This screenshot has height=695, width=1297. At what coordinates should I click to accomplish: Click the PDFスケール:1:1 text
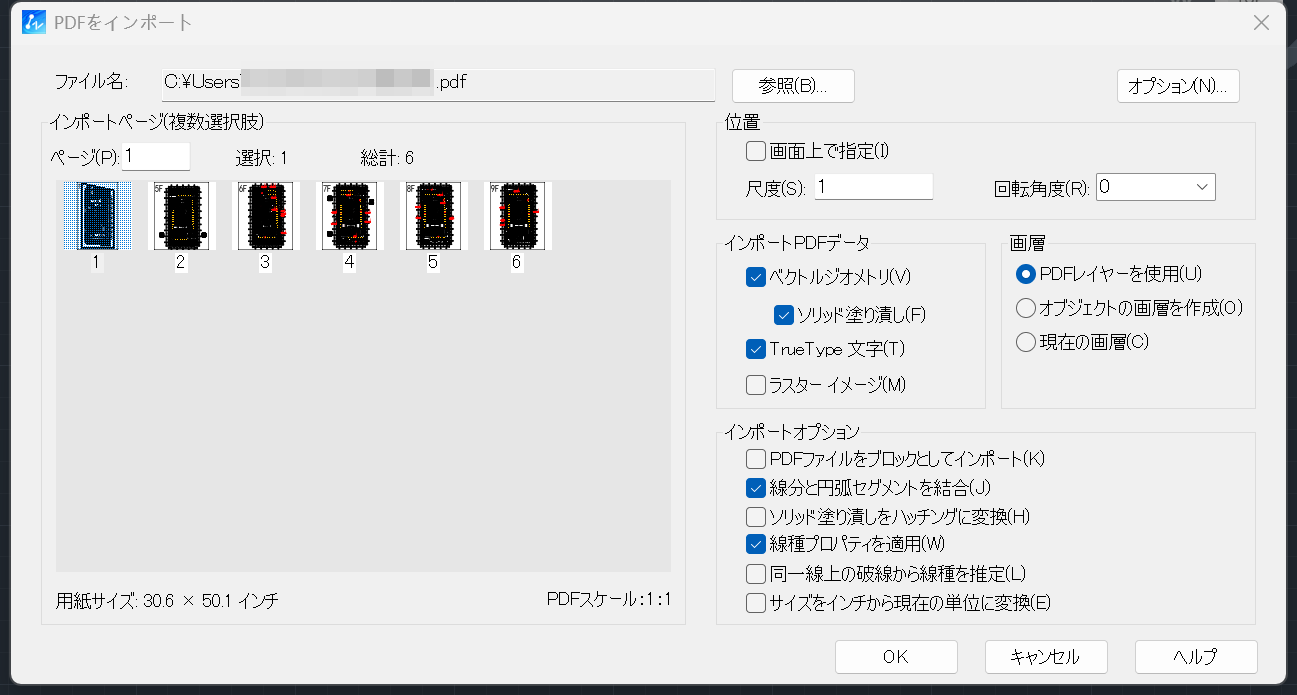click(609, 600)
